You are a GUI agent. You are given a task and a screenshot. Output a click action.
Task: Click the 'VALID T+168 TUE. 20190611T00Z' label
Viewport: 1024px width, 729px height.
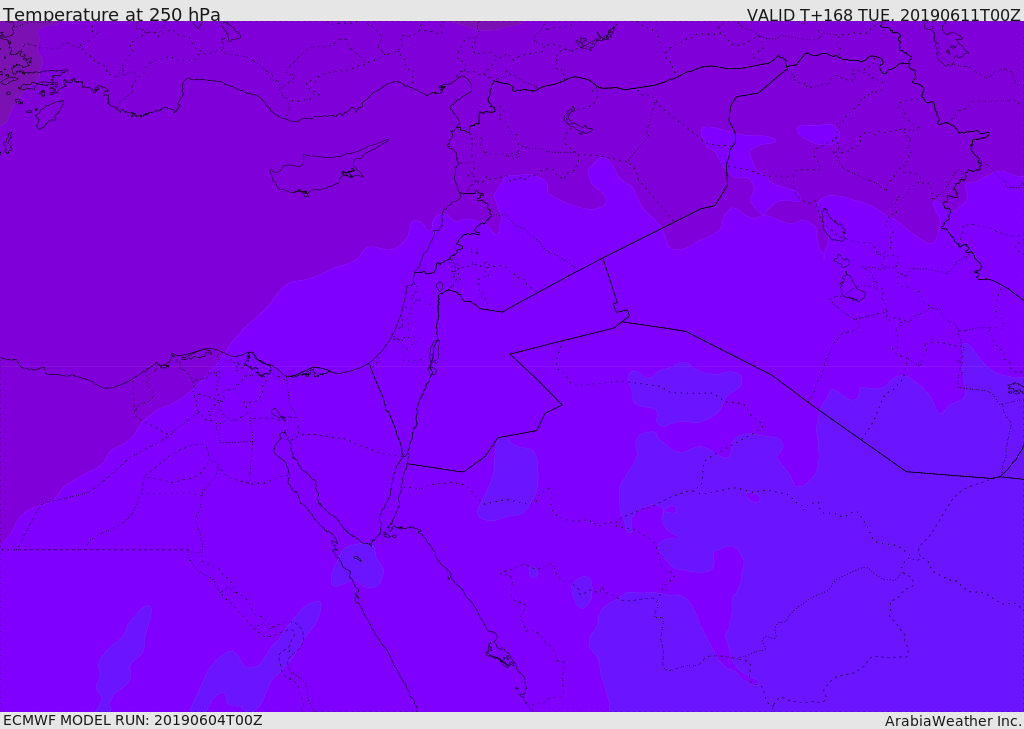[x=884, y=15]
